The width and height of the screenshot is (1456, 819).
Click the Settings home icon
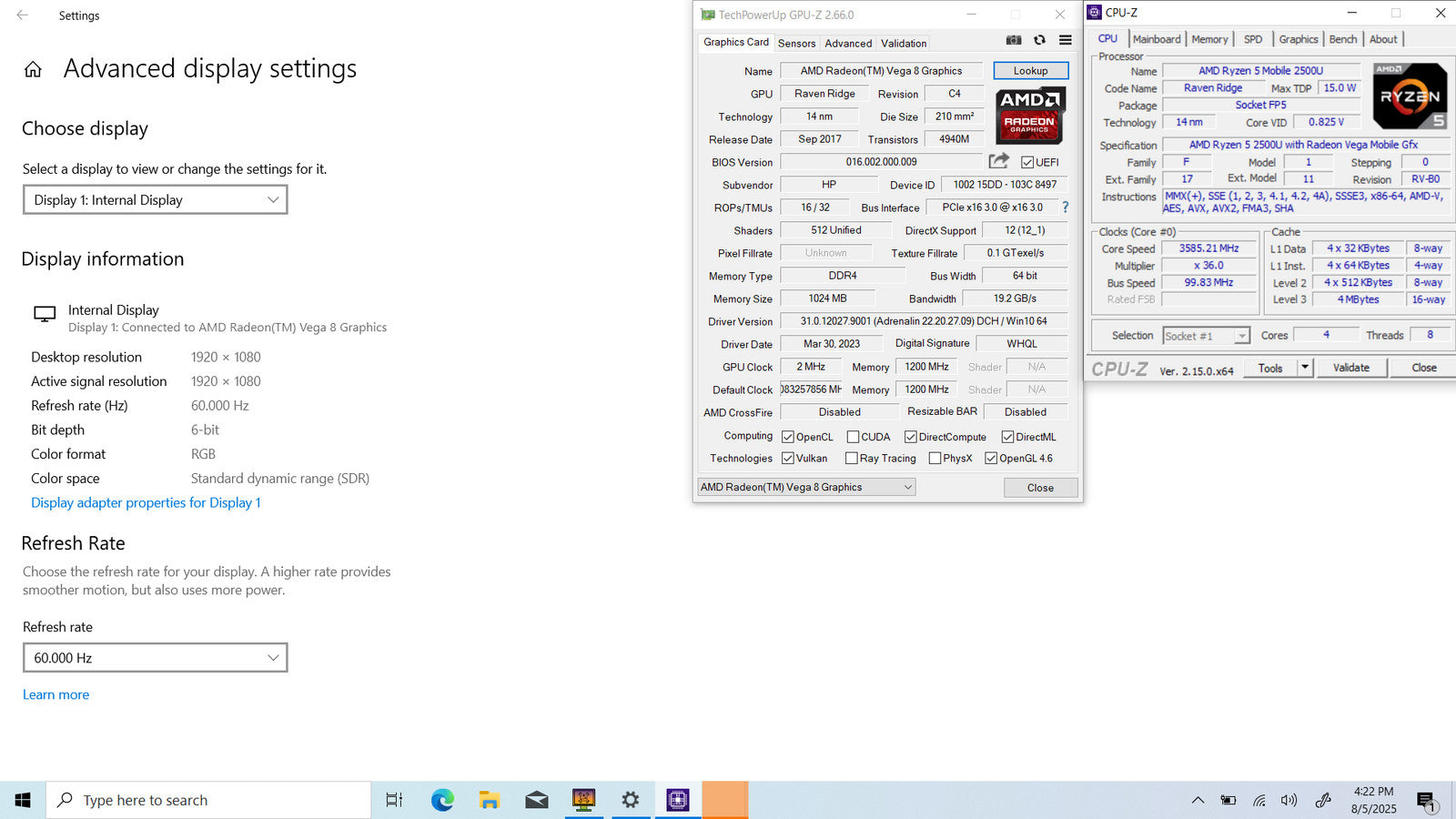[33, 69]
